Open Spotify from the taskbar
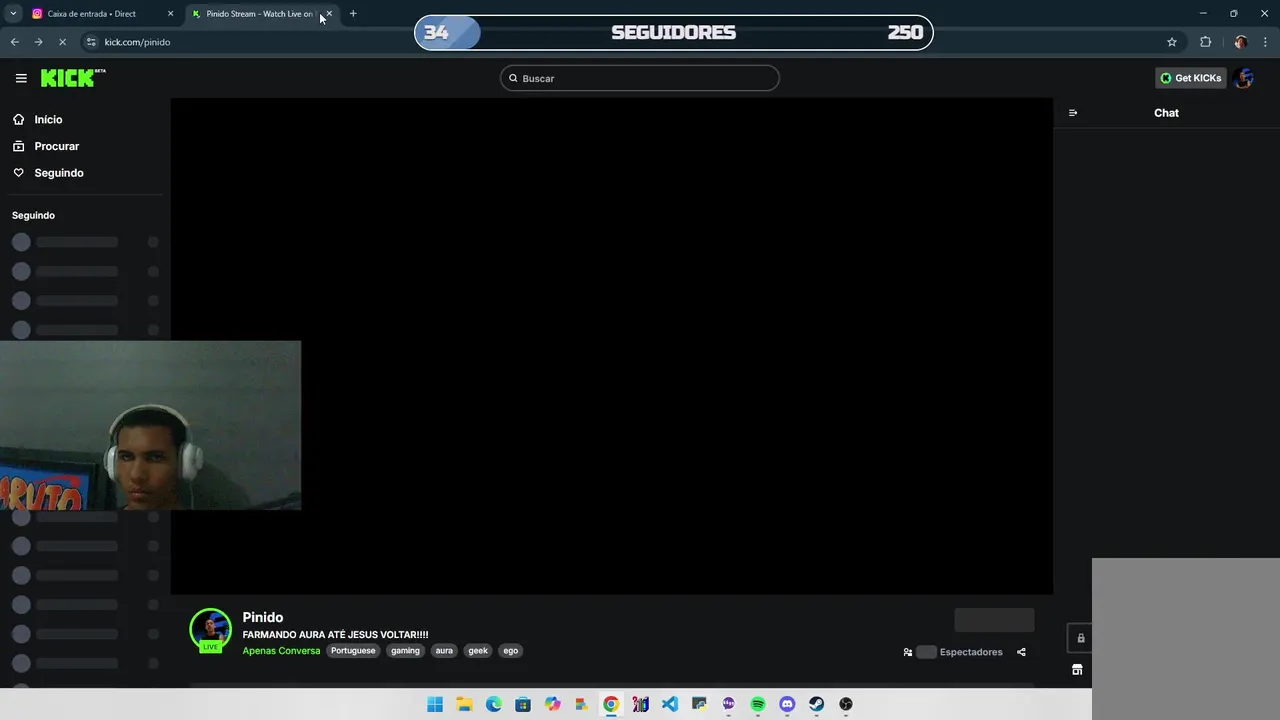The image size is (1280, 720). coord(758,704)
